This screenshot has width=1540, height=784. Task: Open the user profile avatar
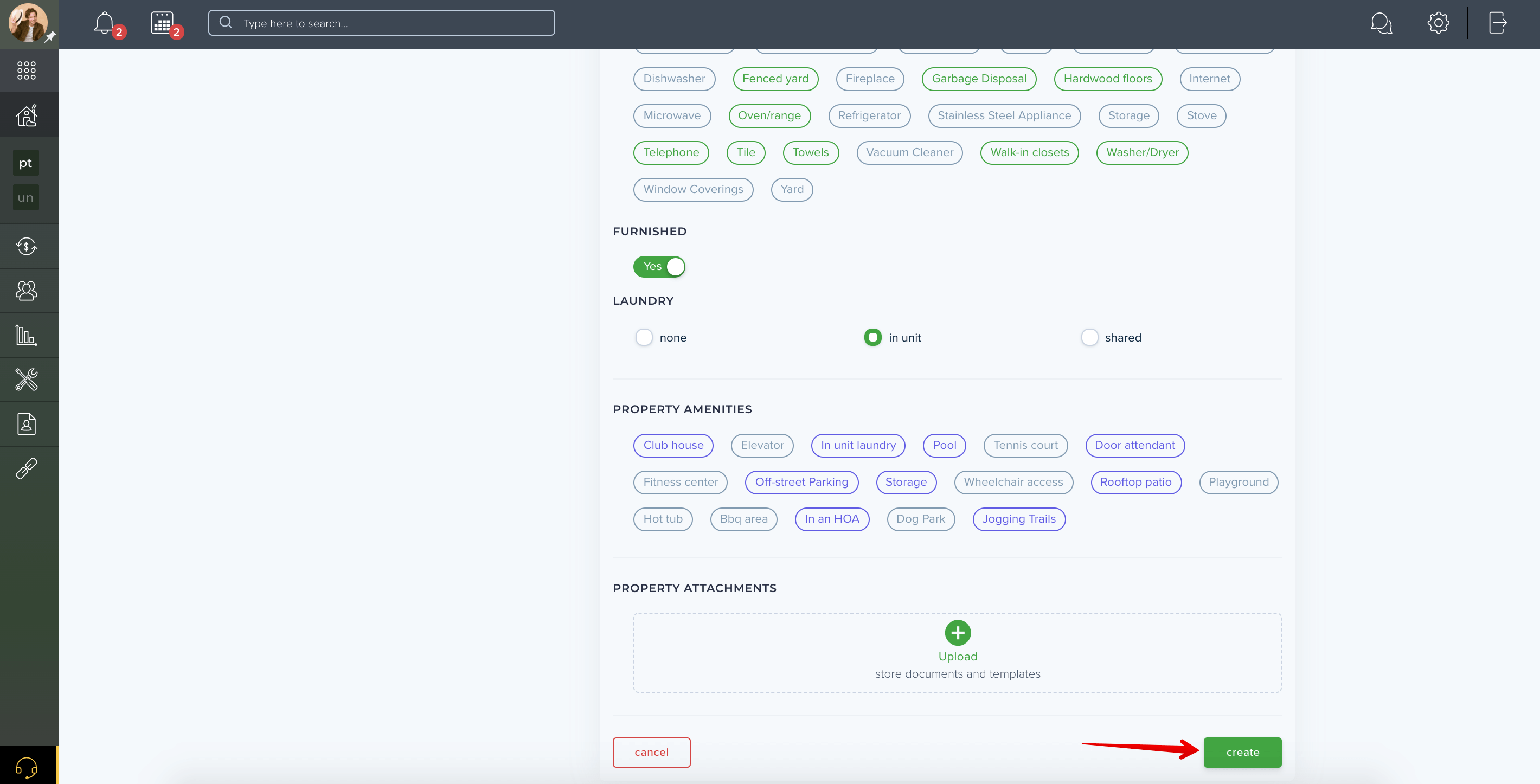coord(28,23)
